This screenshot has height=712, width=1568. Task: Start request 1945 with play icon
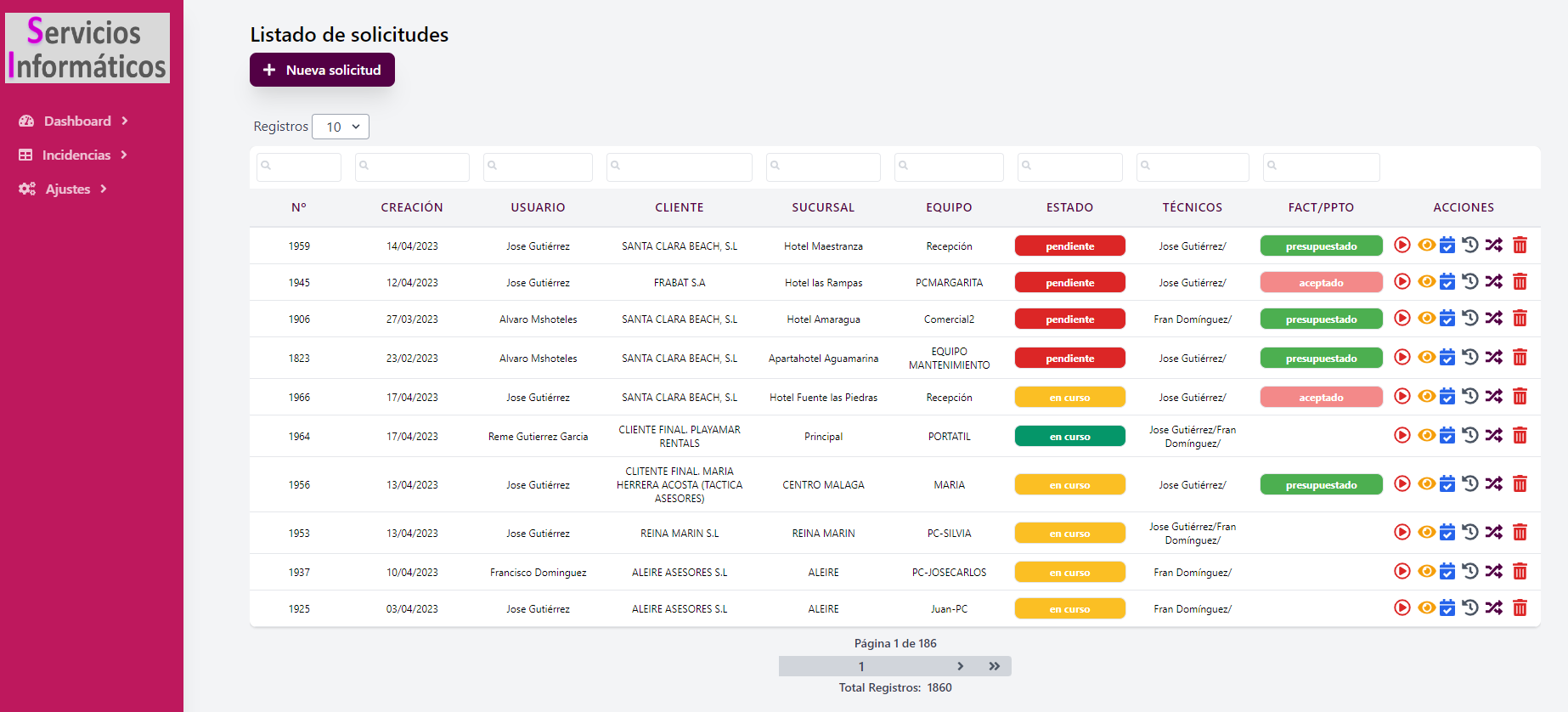pos(1402,282)
